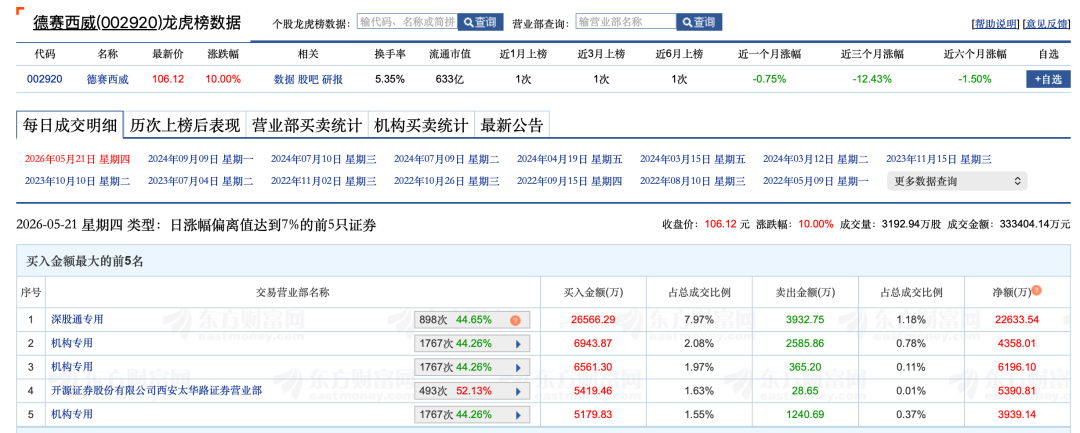
Task: Select date 2024年04月19日 星期五
Action: tap(570, 159)
